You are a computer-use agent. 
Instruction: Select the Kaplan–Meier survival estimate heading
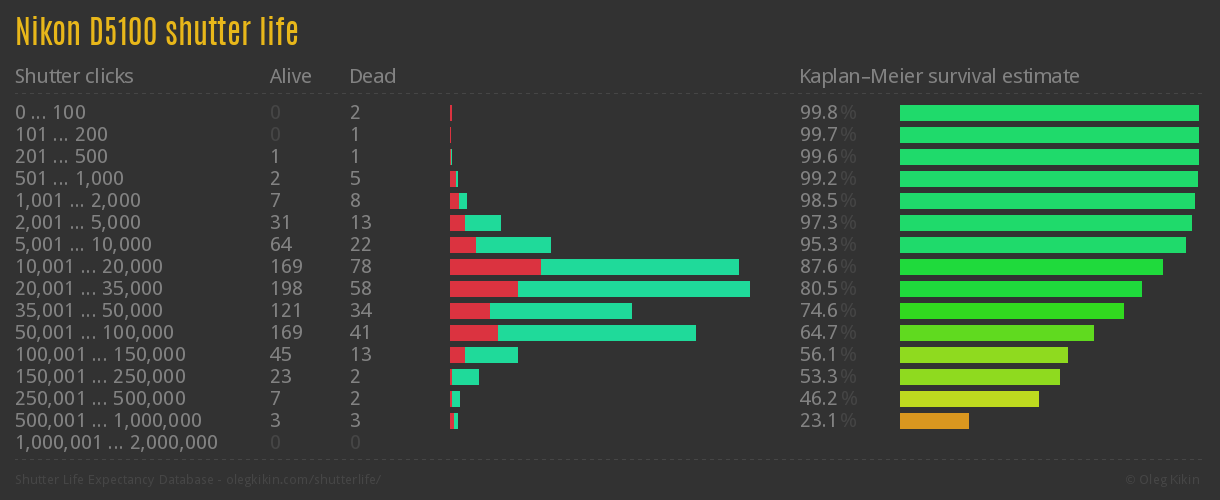940,76
